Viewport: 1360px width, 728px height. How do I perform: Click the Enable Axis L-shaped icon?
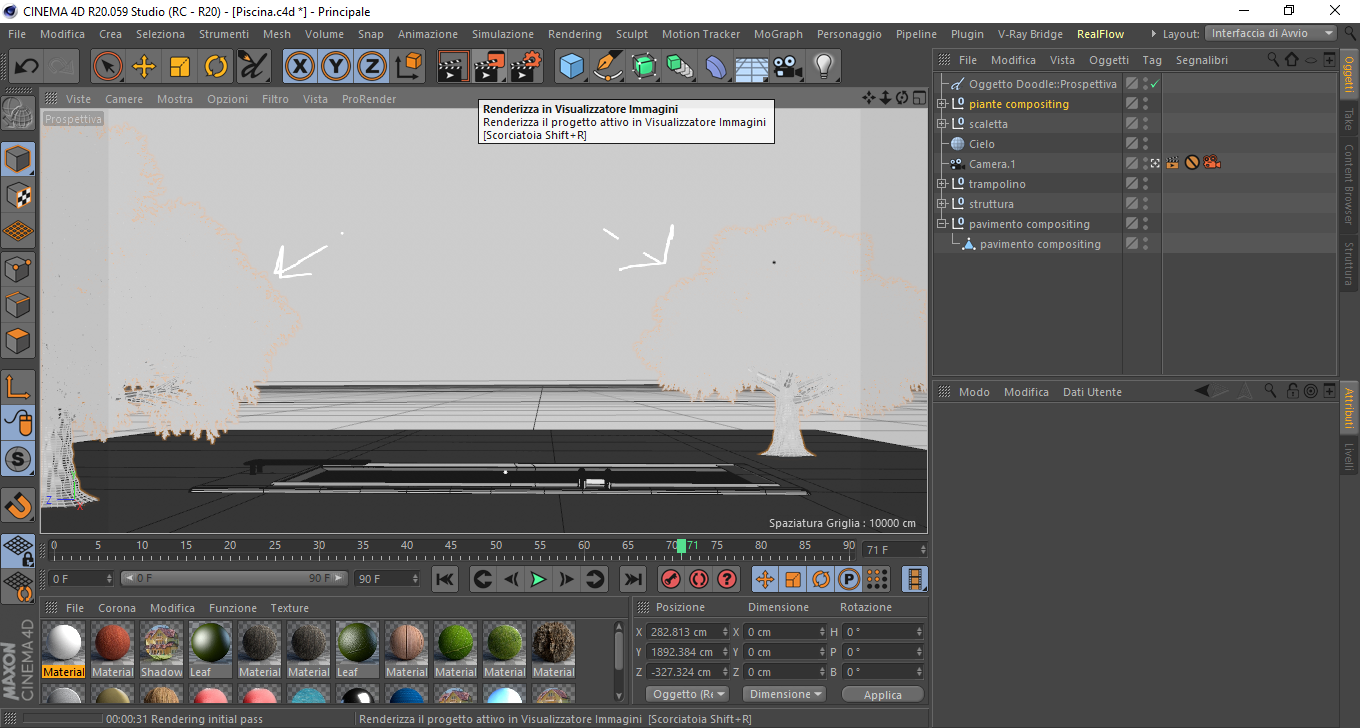[18, 386]
